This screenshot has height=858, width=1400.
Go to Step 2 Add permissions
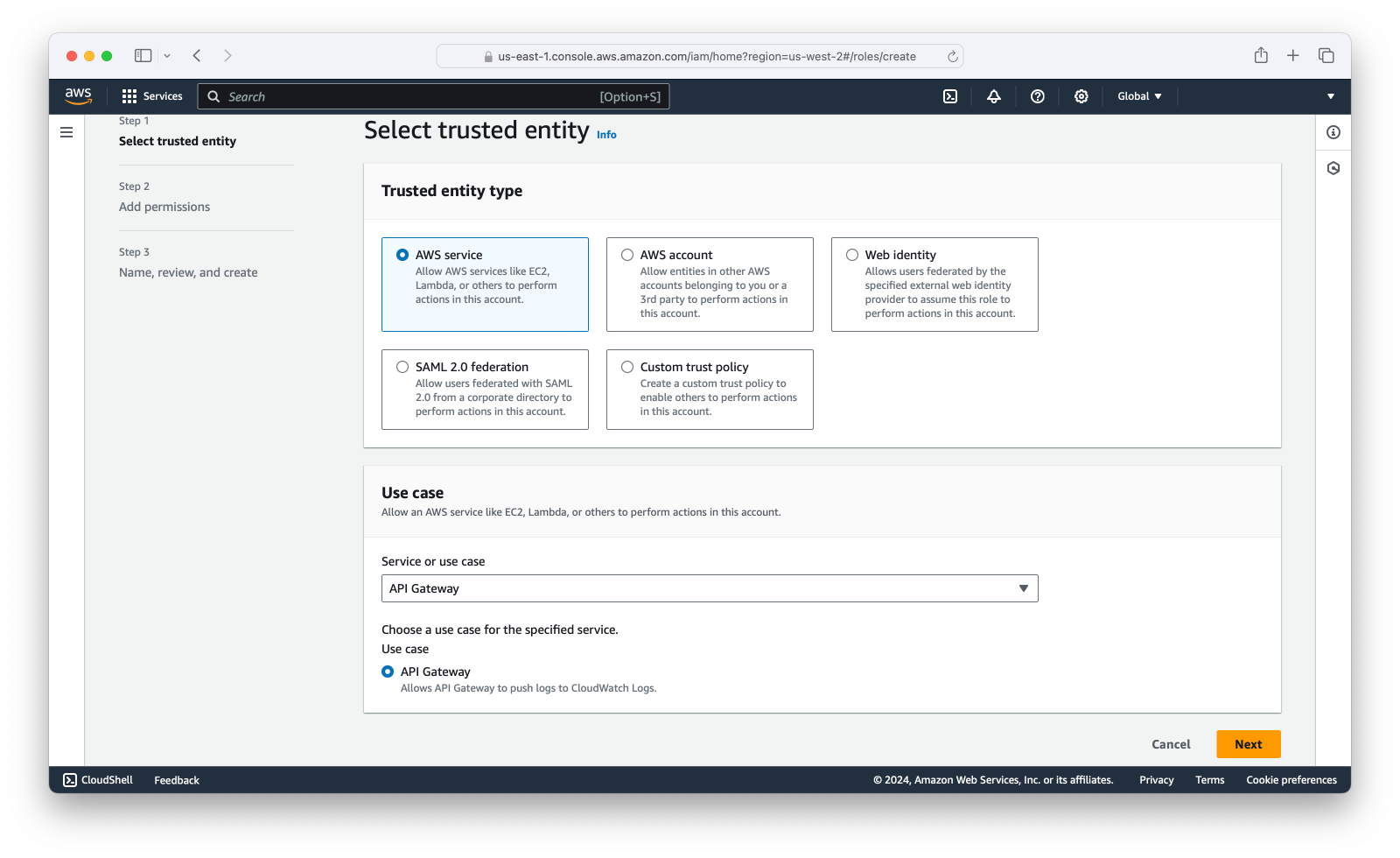pyautogui.click(x=164, y=207)
